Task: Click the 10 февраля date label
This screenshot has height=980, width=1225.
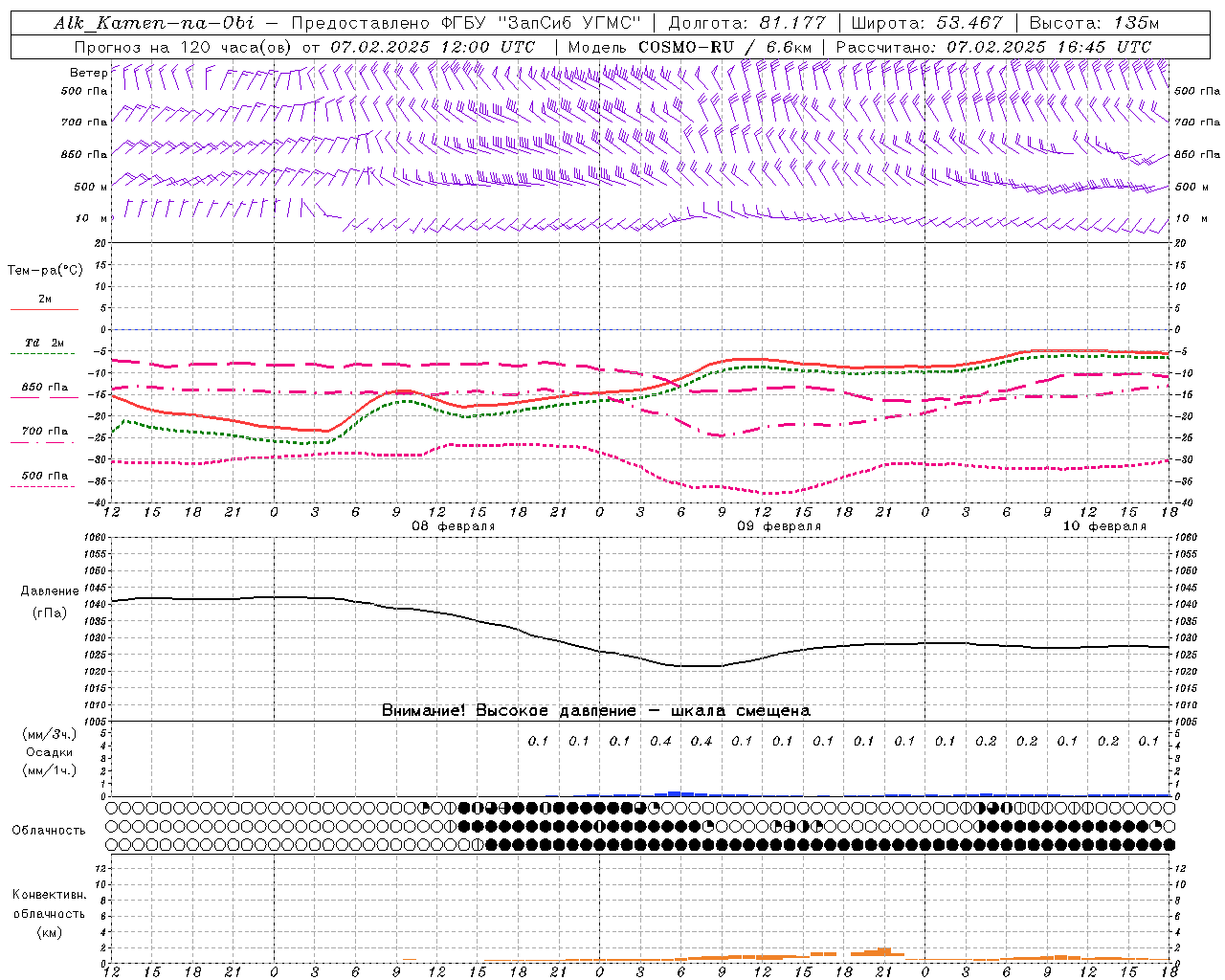Action: click(x=1104, y=526)
